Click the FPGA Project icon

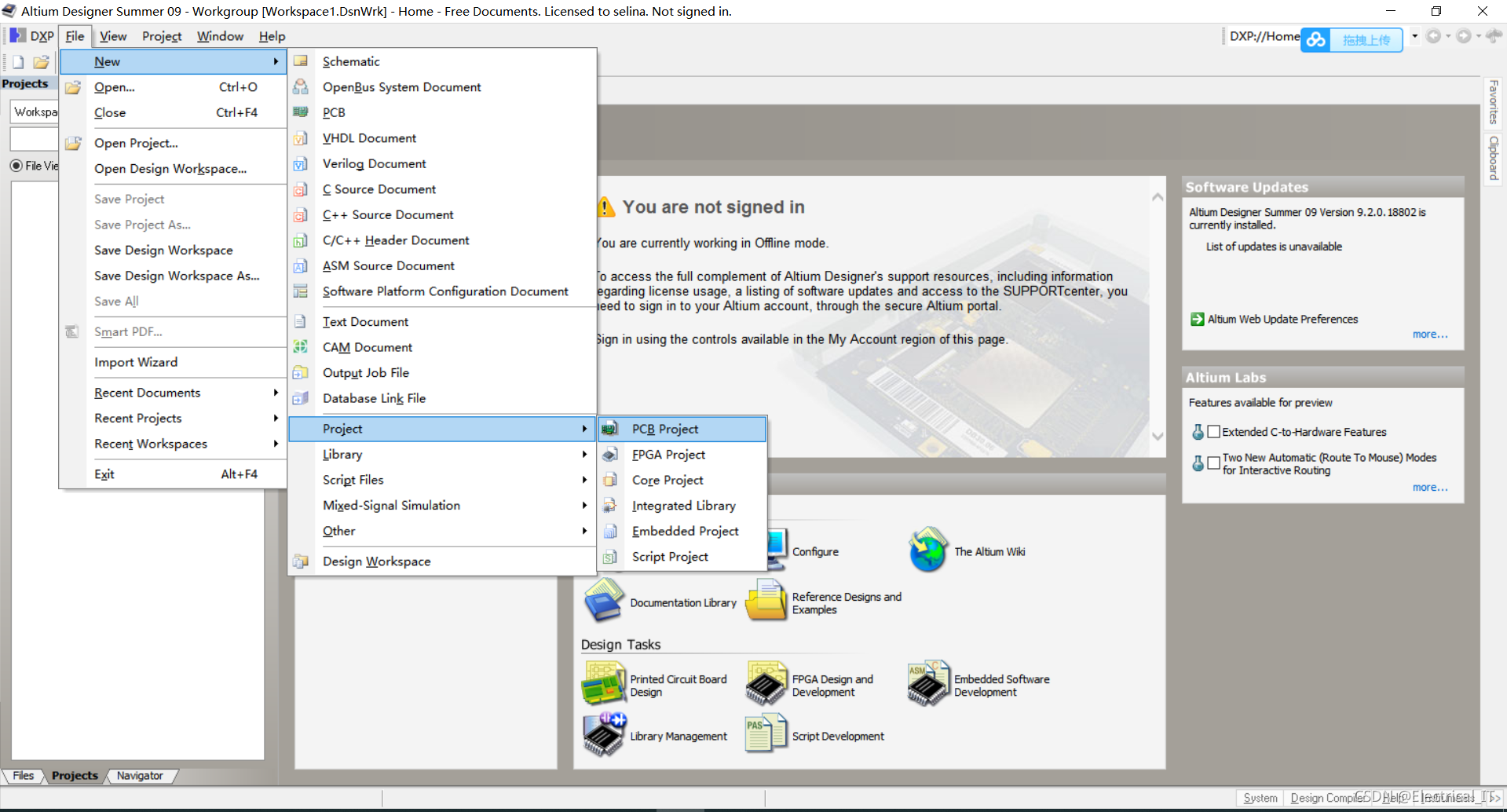610,455
